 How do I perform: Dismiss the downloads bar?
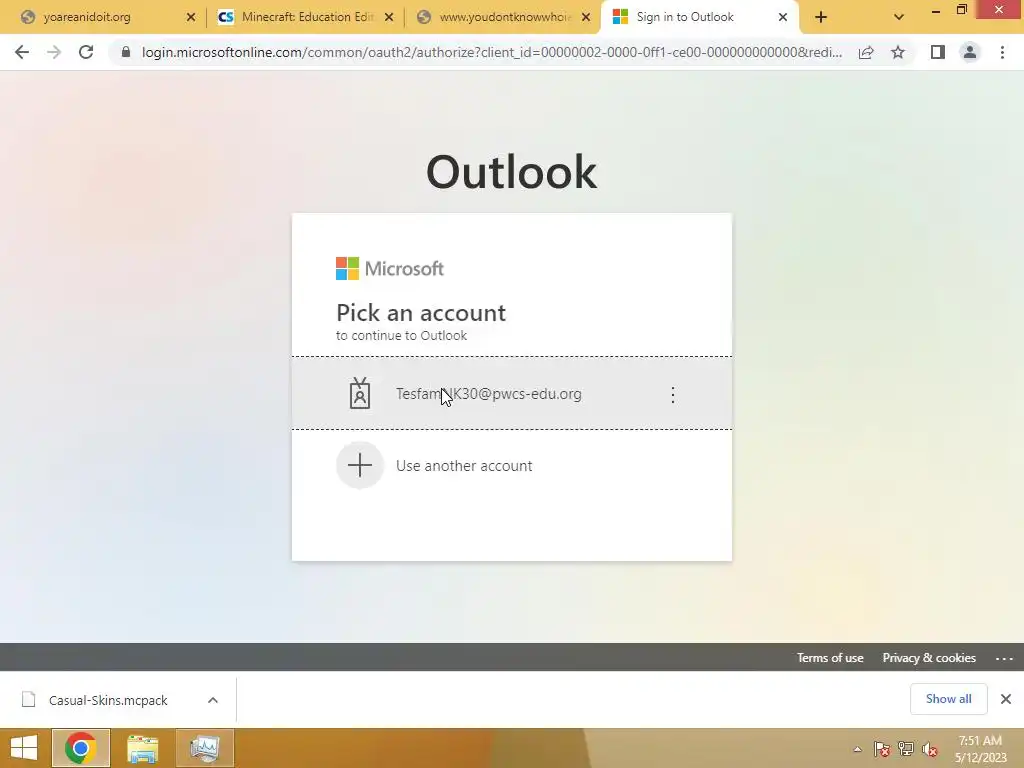point(1006,699)
